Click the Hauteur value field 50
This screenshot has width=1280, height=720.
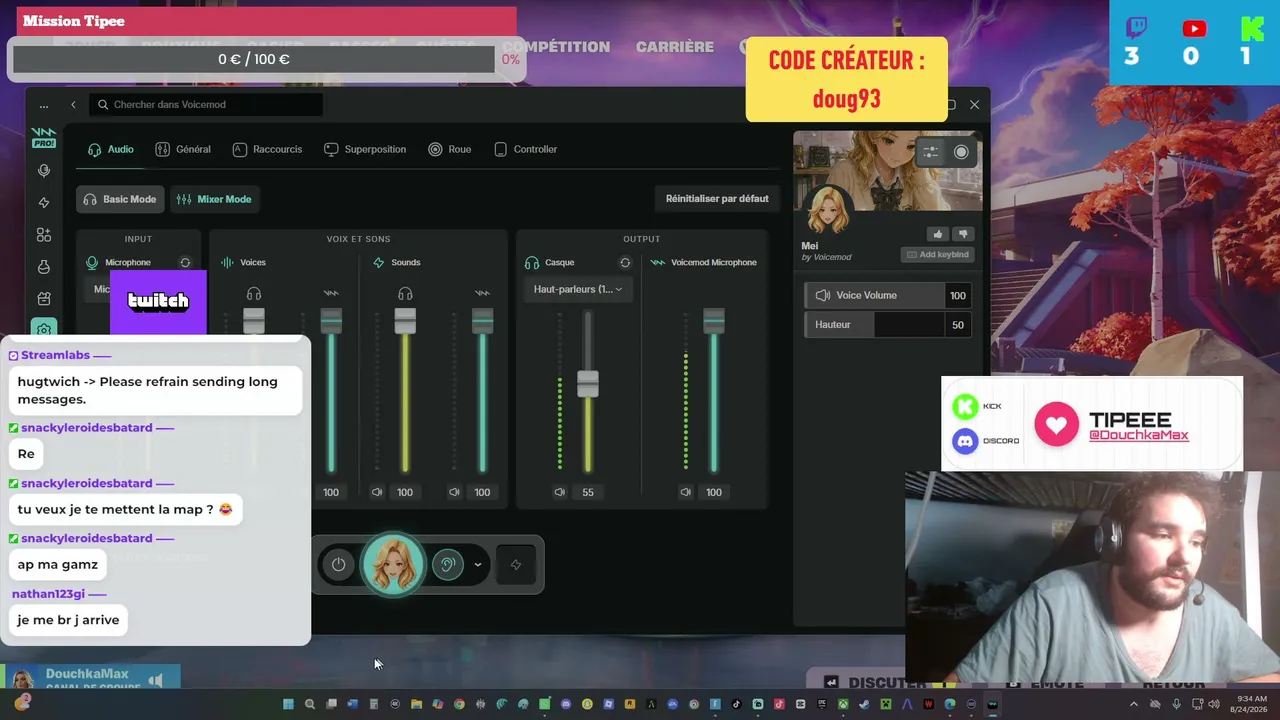(x=958, y=324)
